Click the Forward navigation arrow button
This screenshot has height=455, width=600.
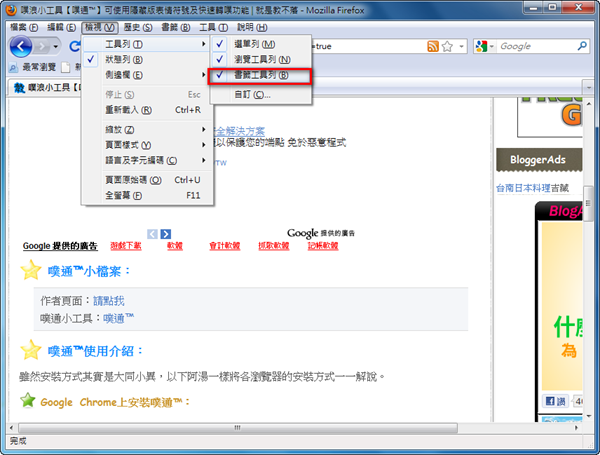(42, 47)
